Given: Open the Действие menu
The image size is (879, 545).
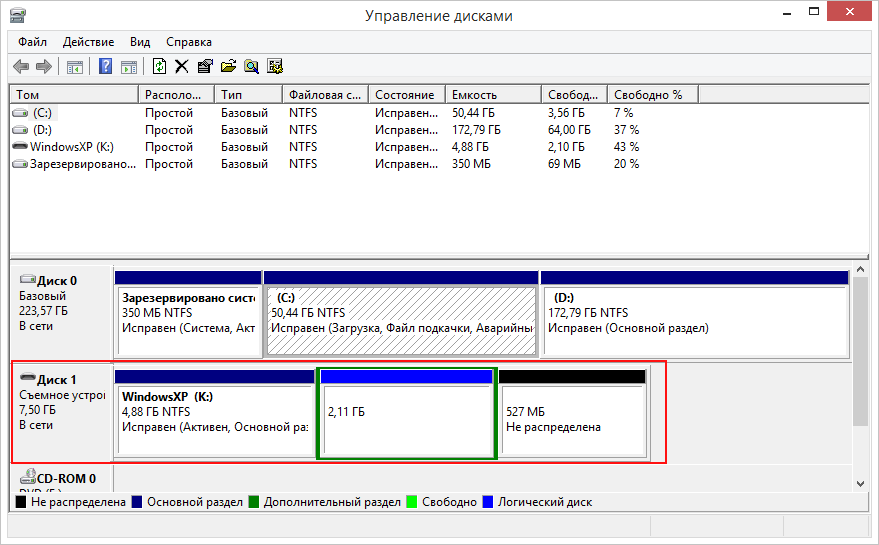Looking at the screenshot, I should pyautogui.click(x=88, y=42).
